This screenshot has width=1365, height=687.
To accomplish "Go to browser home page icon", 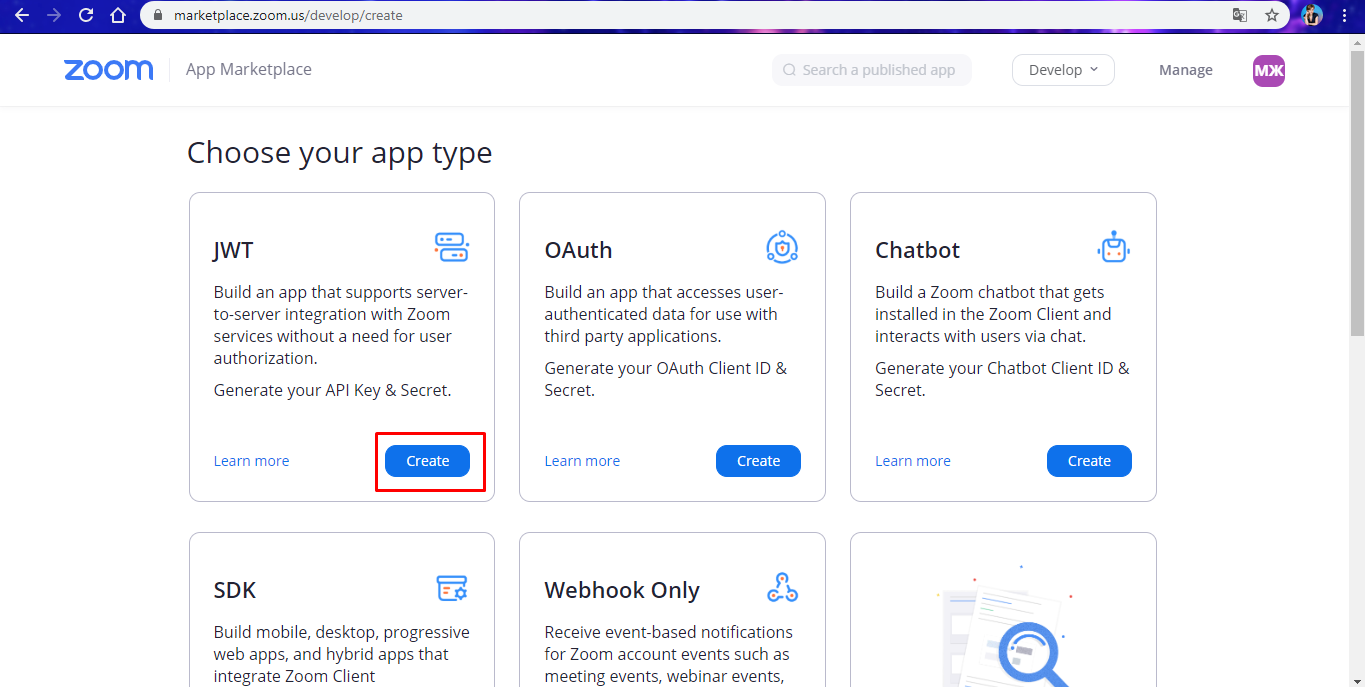I will click(118, 15).
